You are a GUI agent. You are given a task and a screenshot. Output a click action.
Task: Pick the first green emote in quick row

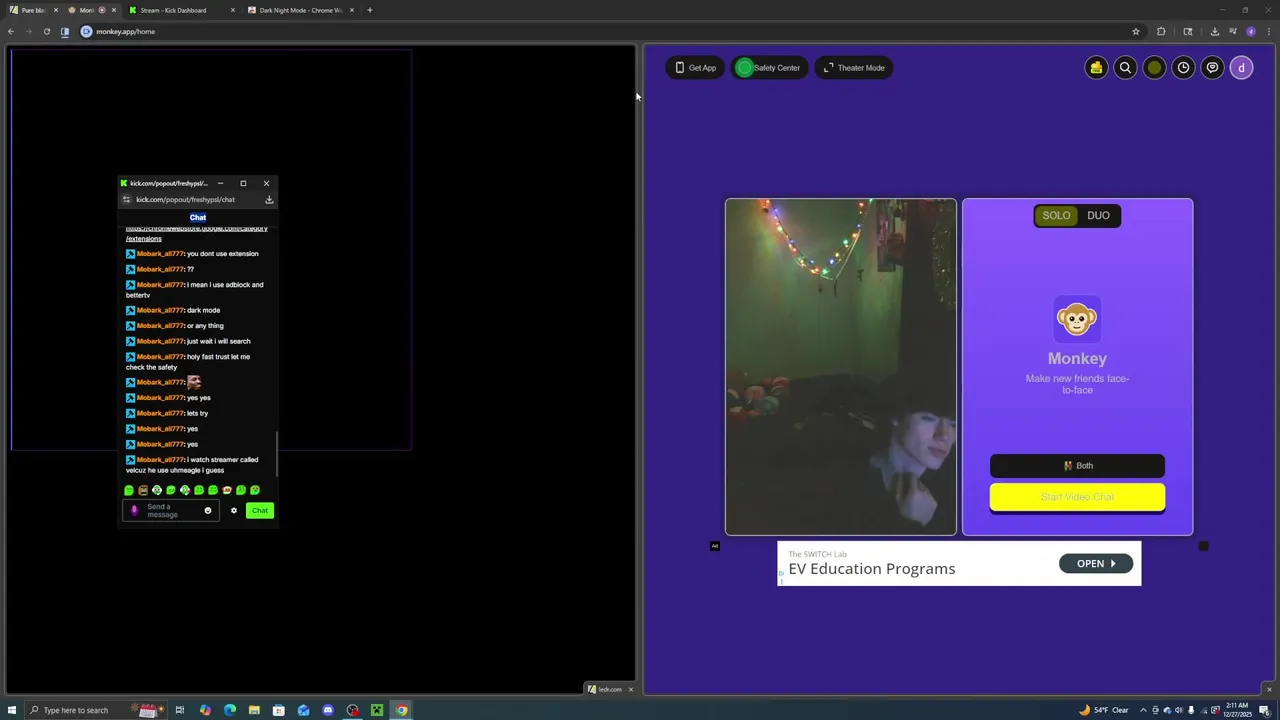pyautogui.click(x=129, y=490)
